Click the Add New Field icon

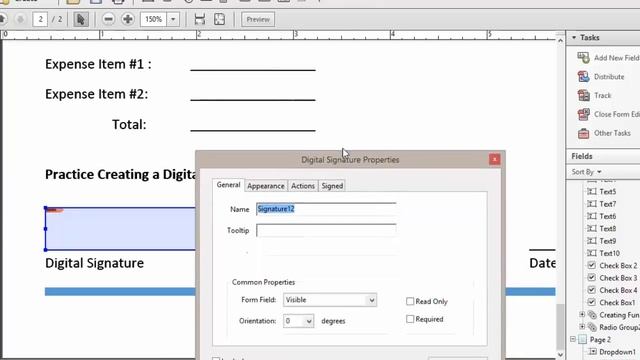click(584, 58)
